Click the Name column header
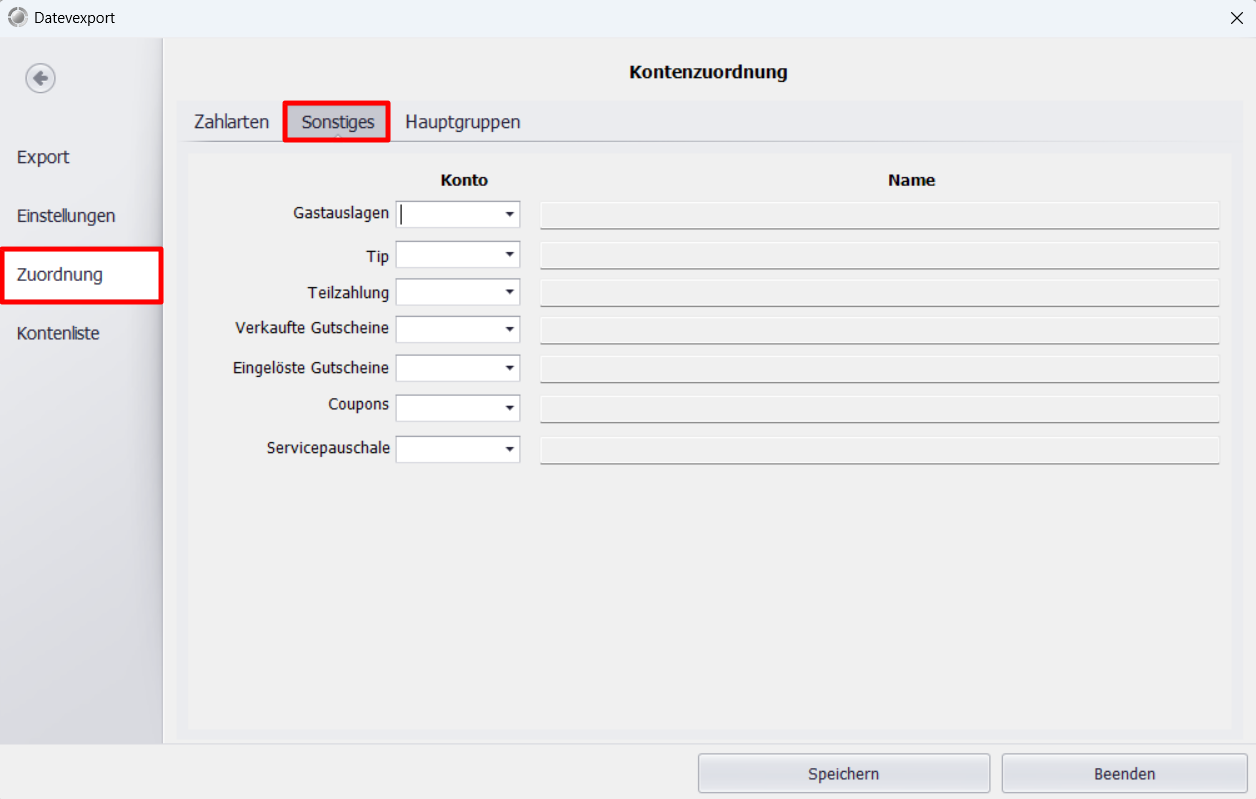The height and width of the screenshot is (799, 1256). (x=911, y=180)
